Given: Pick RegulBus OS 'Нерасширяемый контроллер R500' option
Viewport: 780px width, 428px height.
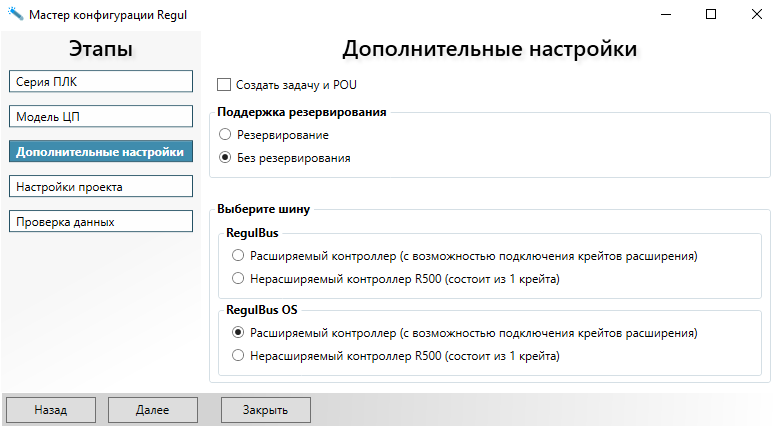Looking at the screenshot, I should (x=238, y=355).
